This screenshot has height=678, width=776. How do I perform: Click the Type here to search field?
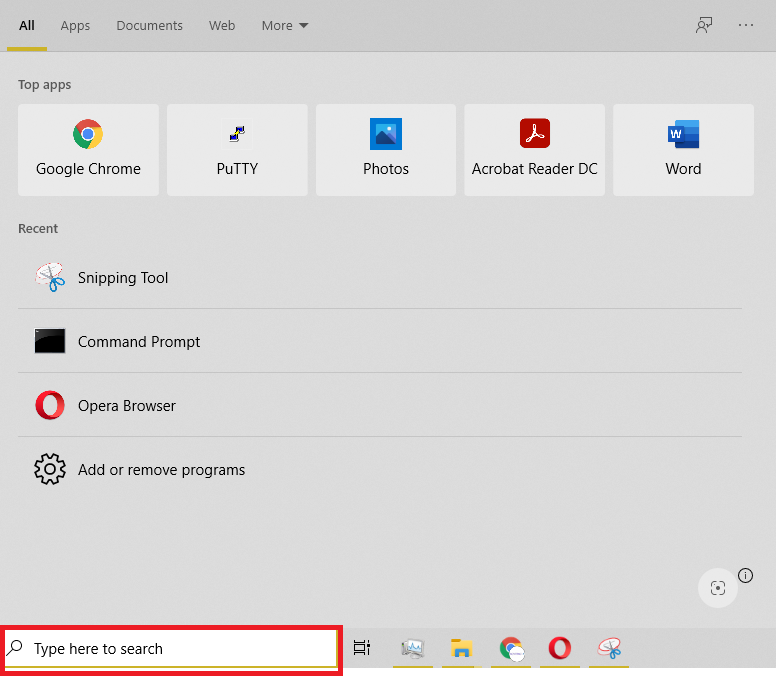point(171,648)
